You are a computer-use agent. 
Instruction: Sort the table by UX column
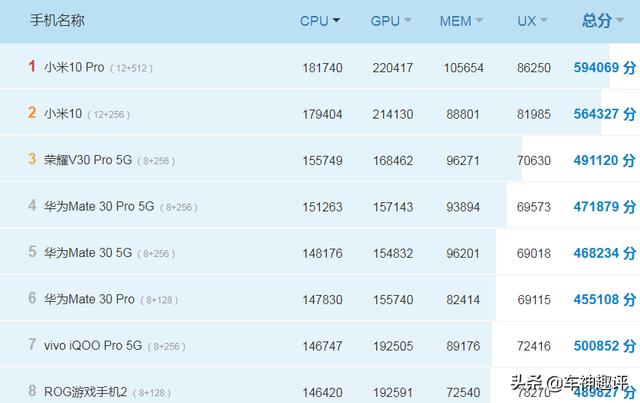[x=532, y=21]
